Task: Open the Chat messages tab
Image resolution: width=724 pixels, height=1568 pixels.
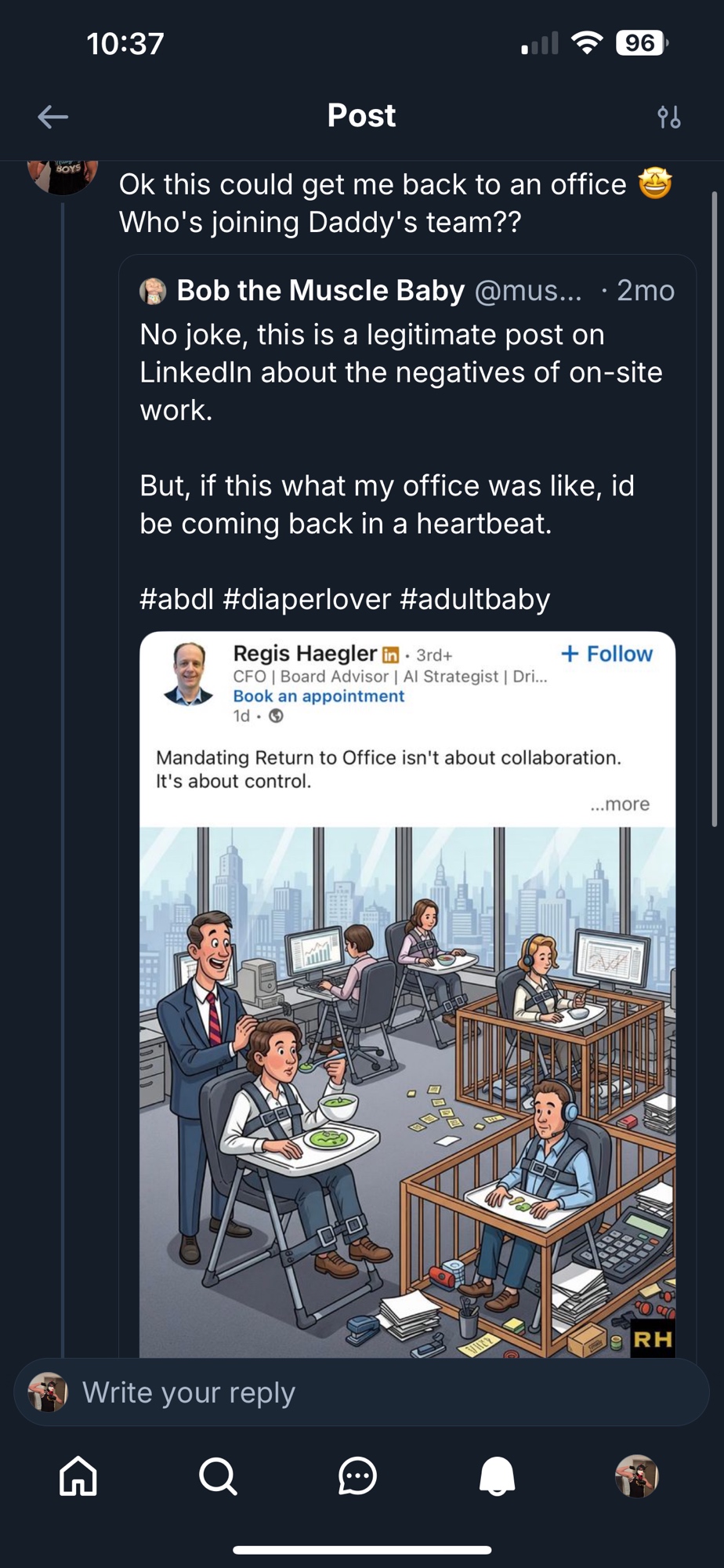Action: coord(357,1476)
